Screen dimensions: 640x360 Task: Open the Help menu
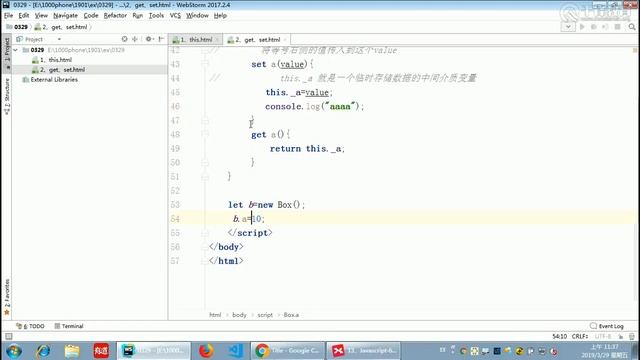220,16
